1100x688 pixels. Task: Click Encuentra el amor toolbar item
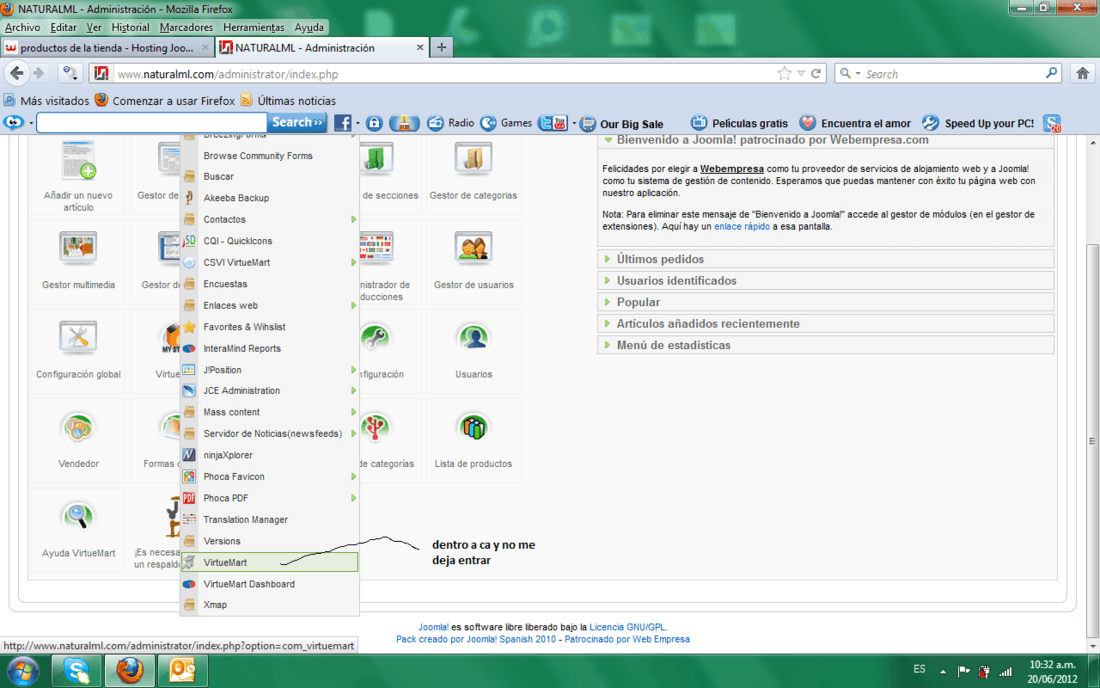click(x=855, y=123)
